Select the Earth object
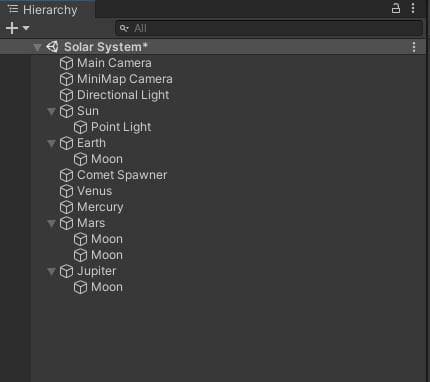 [x=91, y=143]
